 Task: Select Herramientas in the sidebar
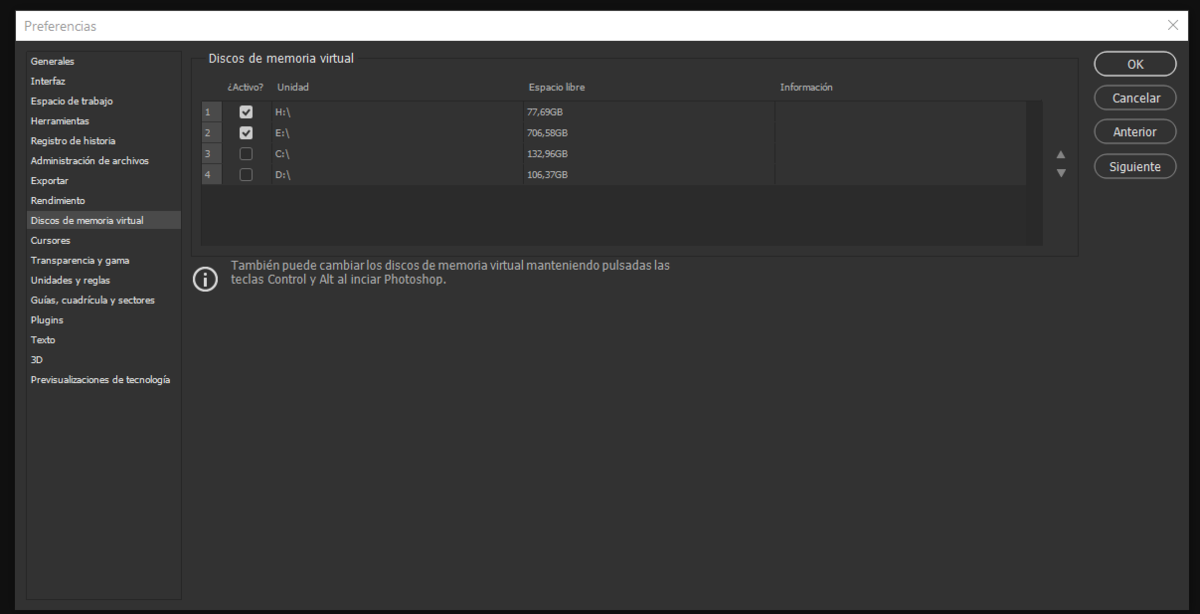click(104, 121)
